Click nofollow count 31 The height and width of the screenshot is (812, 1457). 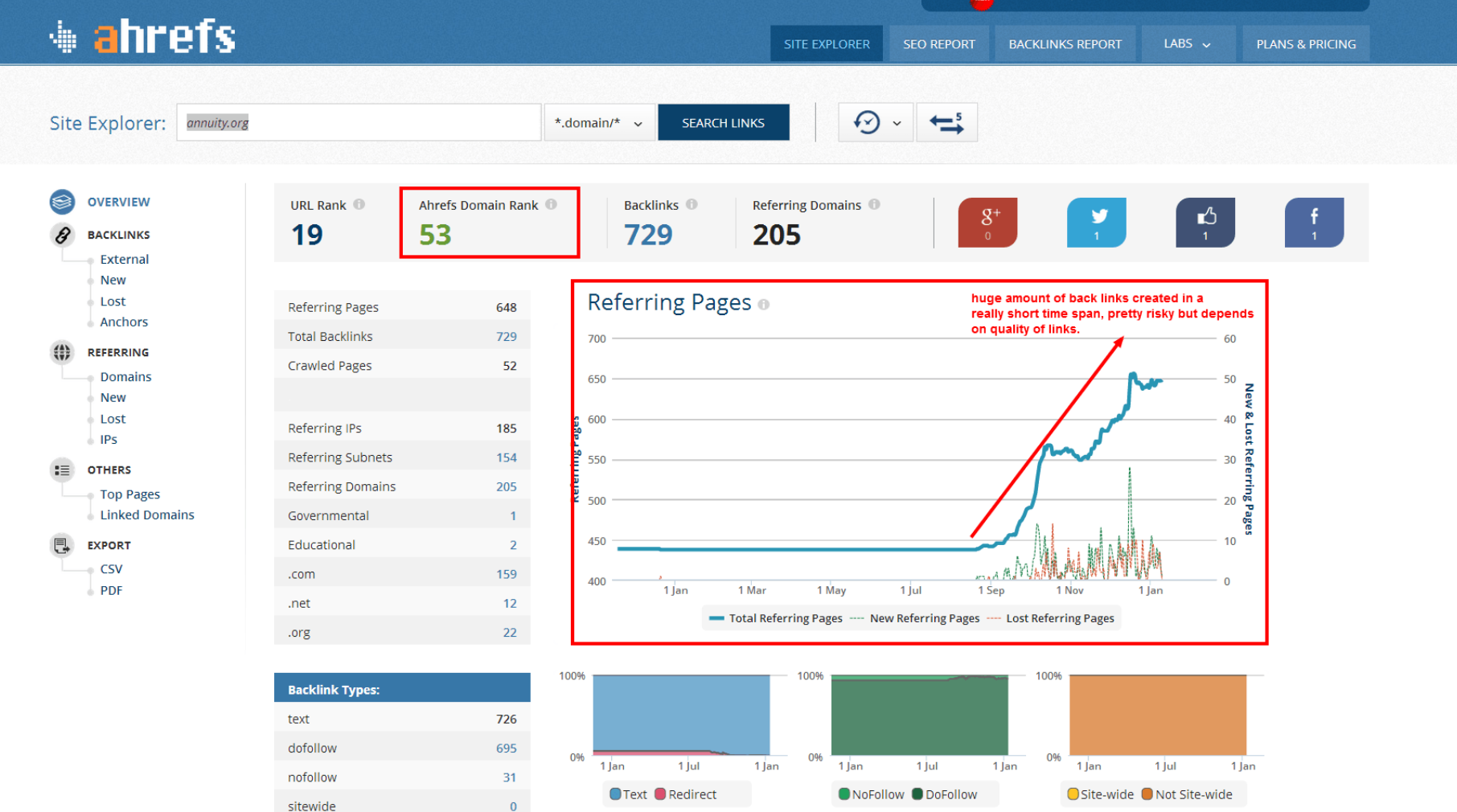tap(510, 777)
